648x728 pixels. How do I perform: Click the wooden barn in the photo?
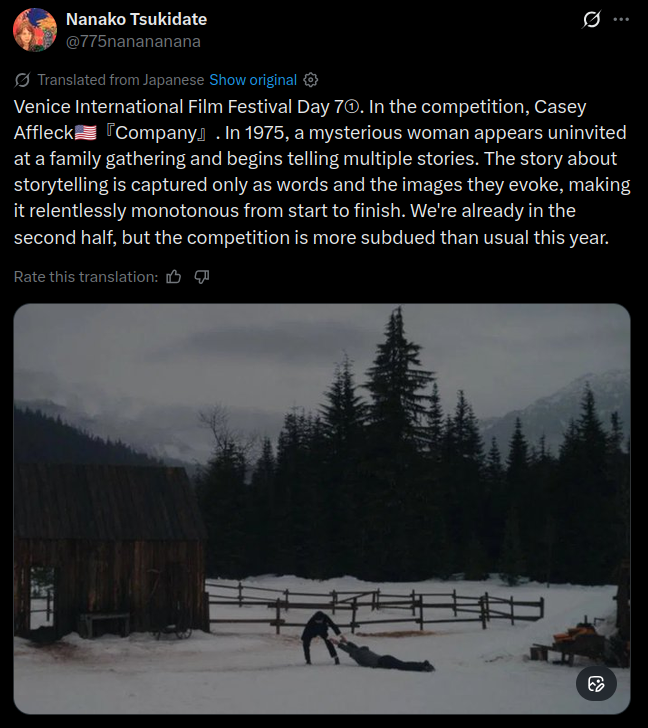110,550
